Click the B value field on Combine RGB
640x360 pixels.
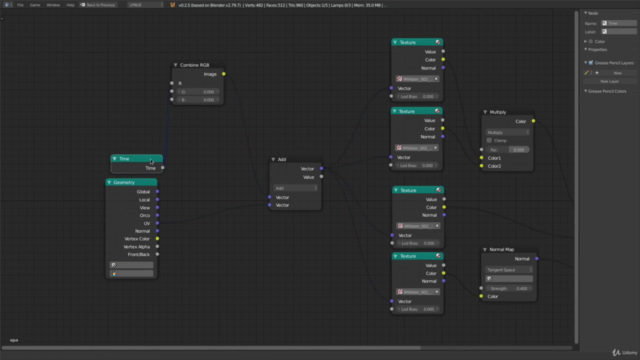[x=198, y=100]
